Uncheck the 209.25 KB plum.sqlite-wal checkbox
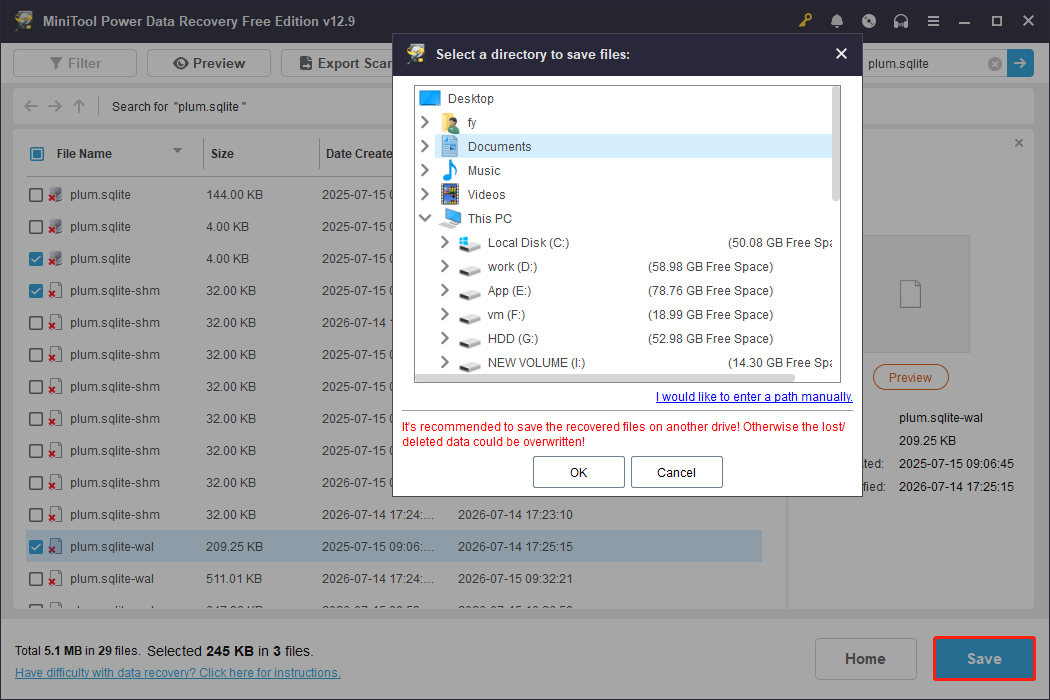This screenshot has width=1050, height=700. coord(36,547)
